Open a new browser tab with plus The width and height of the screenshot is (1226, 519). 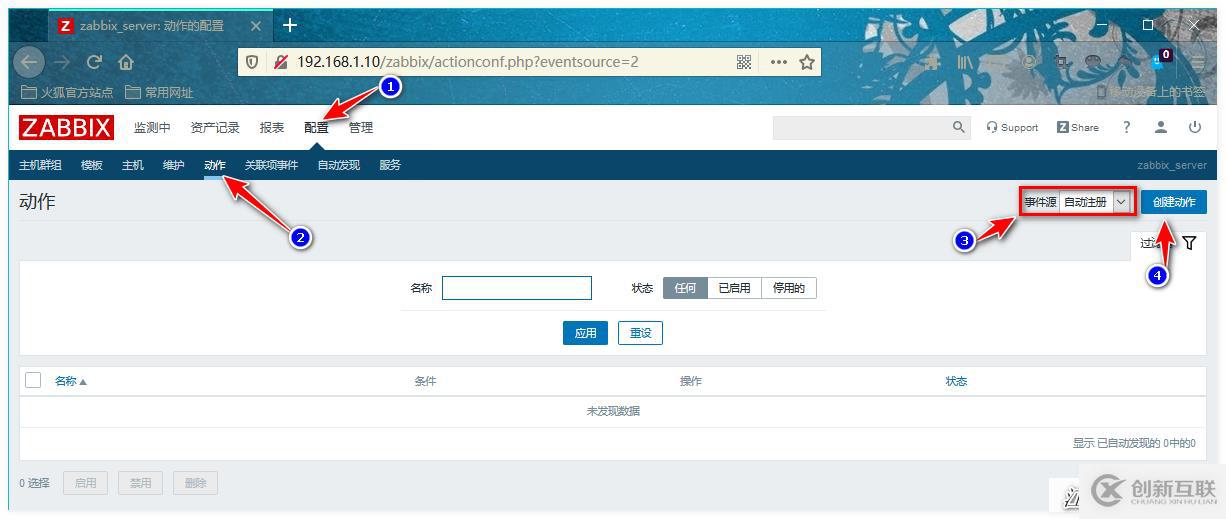click(290, 25)
